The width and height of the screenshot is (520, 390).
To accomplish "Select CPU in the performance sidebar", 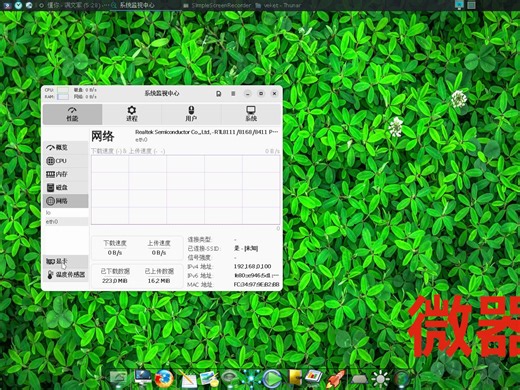I will click(x=66, y=161).
